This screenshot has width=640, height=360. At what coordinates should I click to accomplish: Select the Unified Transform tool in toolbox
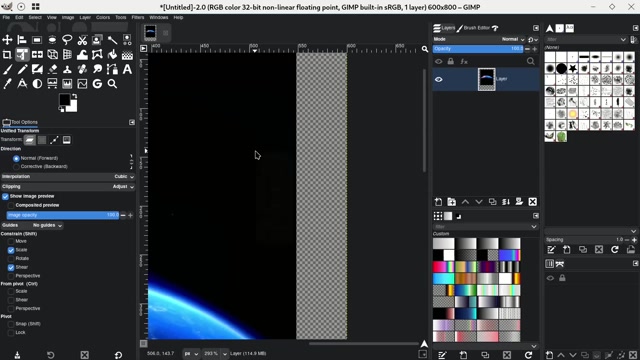pyautogui.click(x=22, y=54)
